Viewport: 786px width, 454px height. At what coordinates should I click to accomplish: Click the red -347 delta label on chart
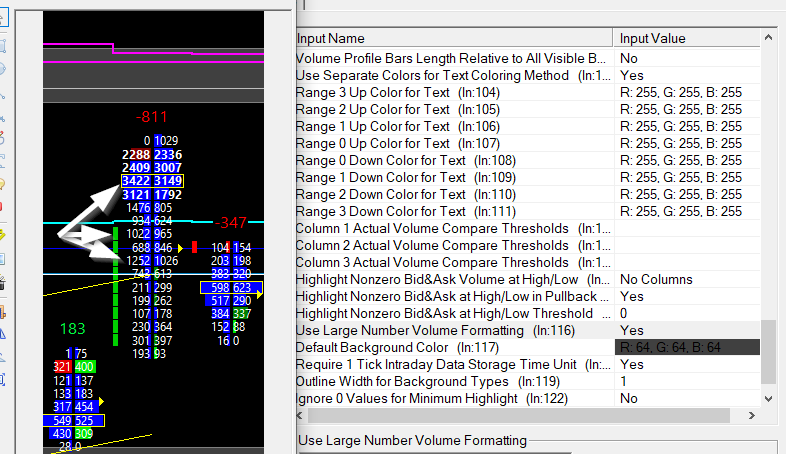pos(231,222)
